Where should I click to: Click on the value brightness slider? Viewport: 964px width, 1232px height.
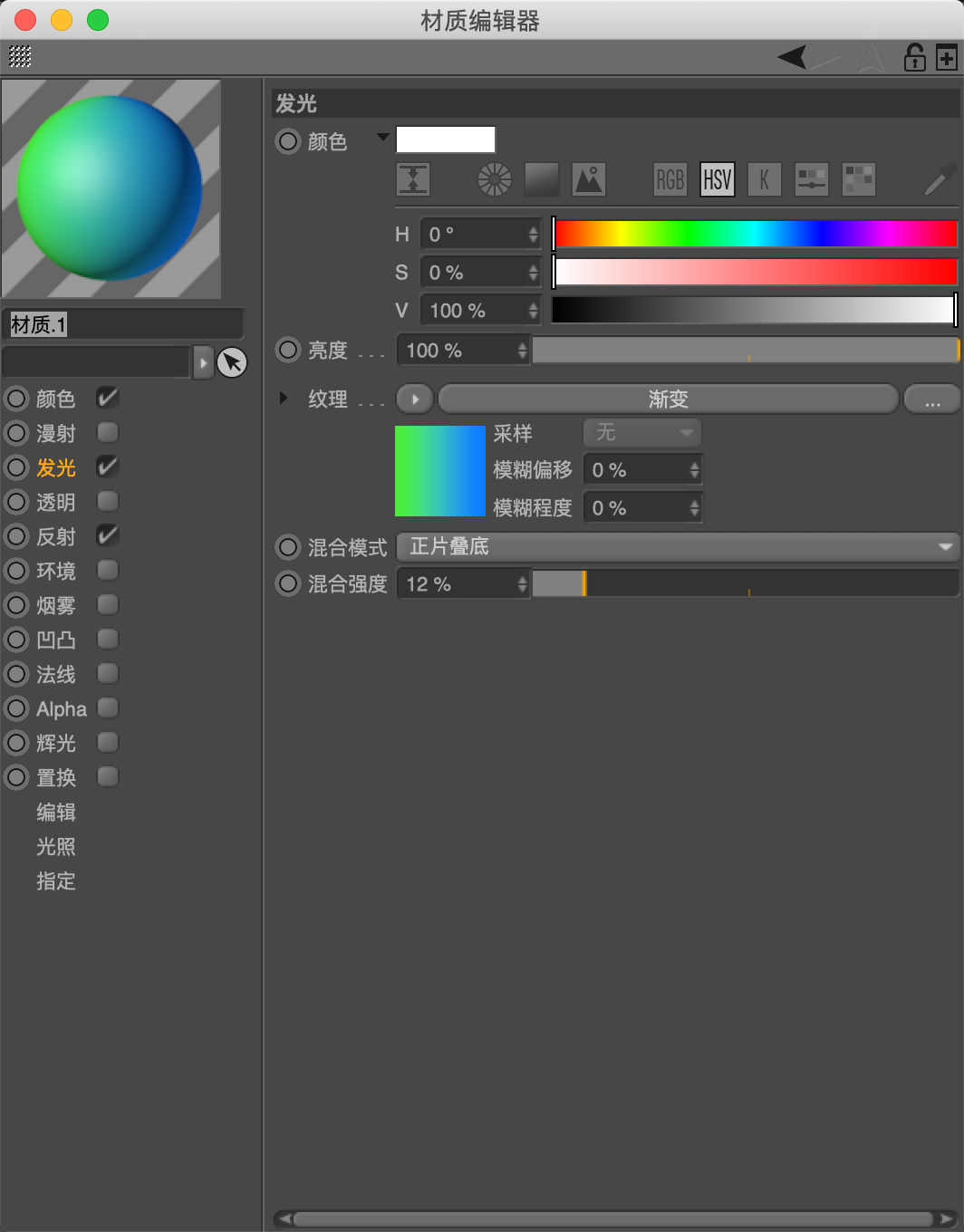pyautogui.click(x=755, y=310)
